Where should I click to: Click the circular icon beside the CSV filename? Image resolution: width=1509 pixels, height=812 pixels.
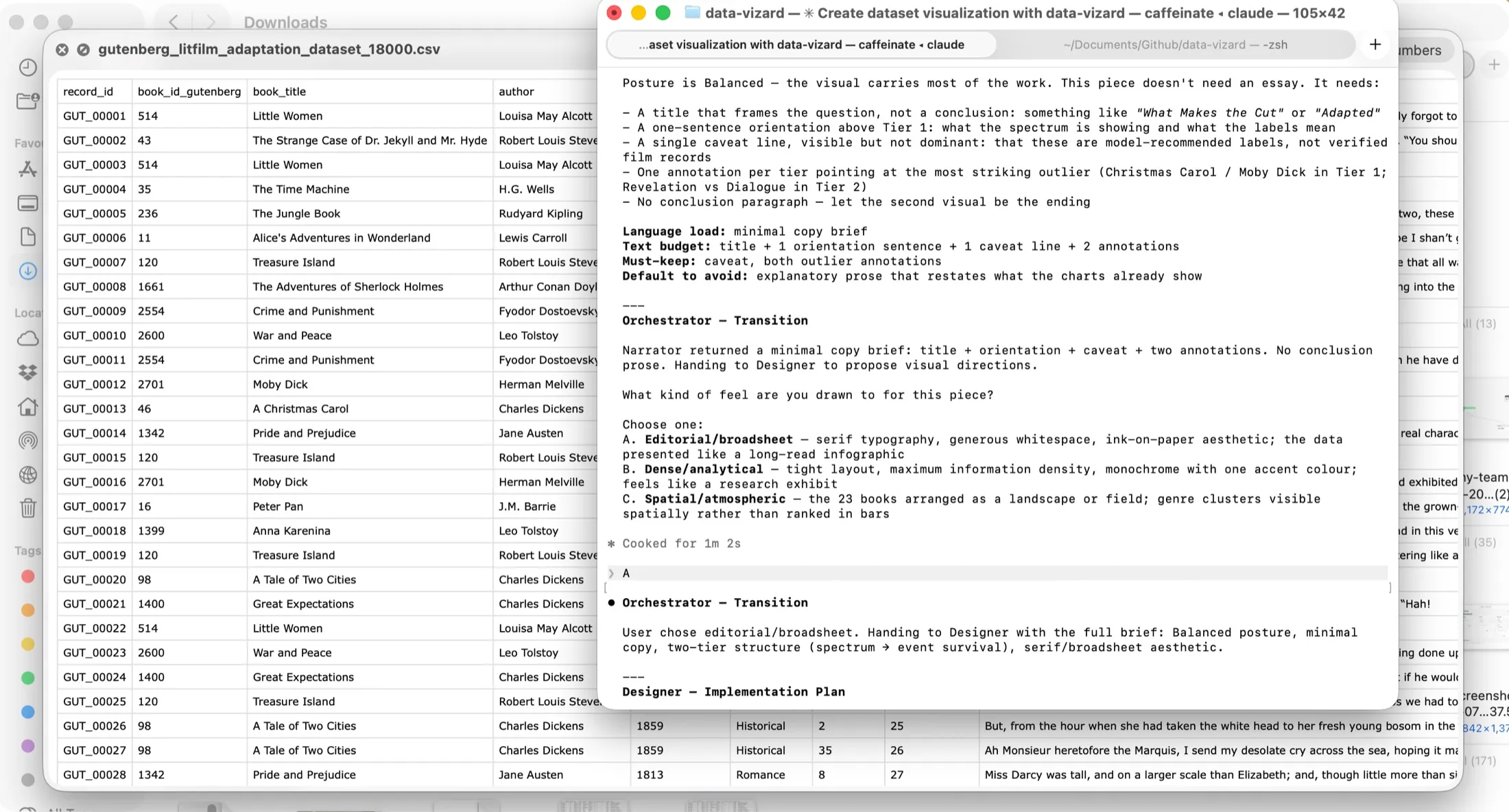point(83,49)
